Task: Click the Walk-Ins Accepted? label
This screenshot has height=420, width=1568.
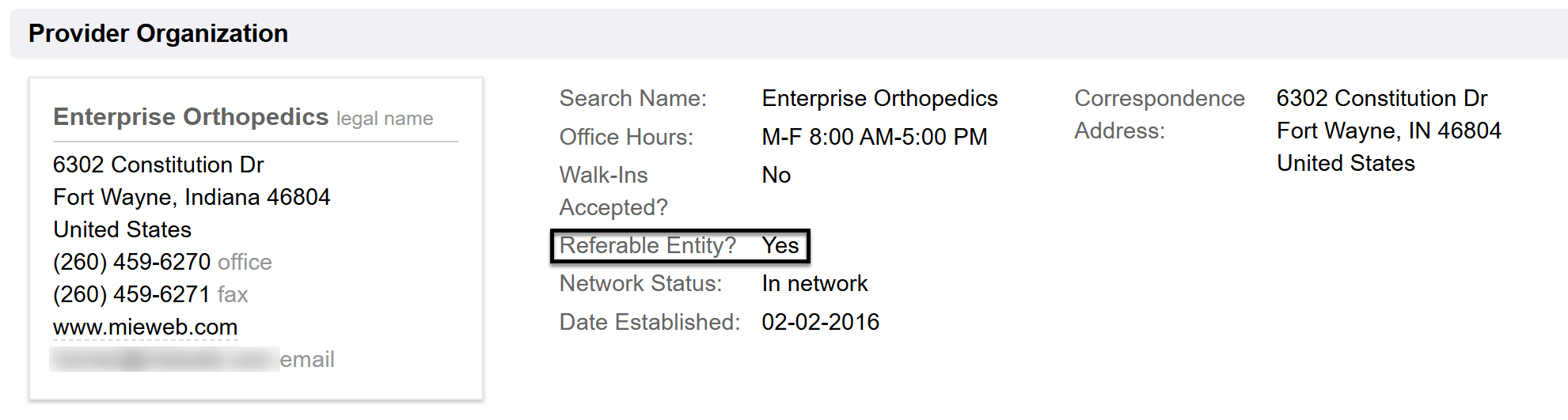Action: tap(613, 191)
